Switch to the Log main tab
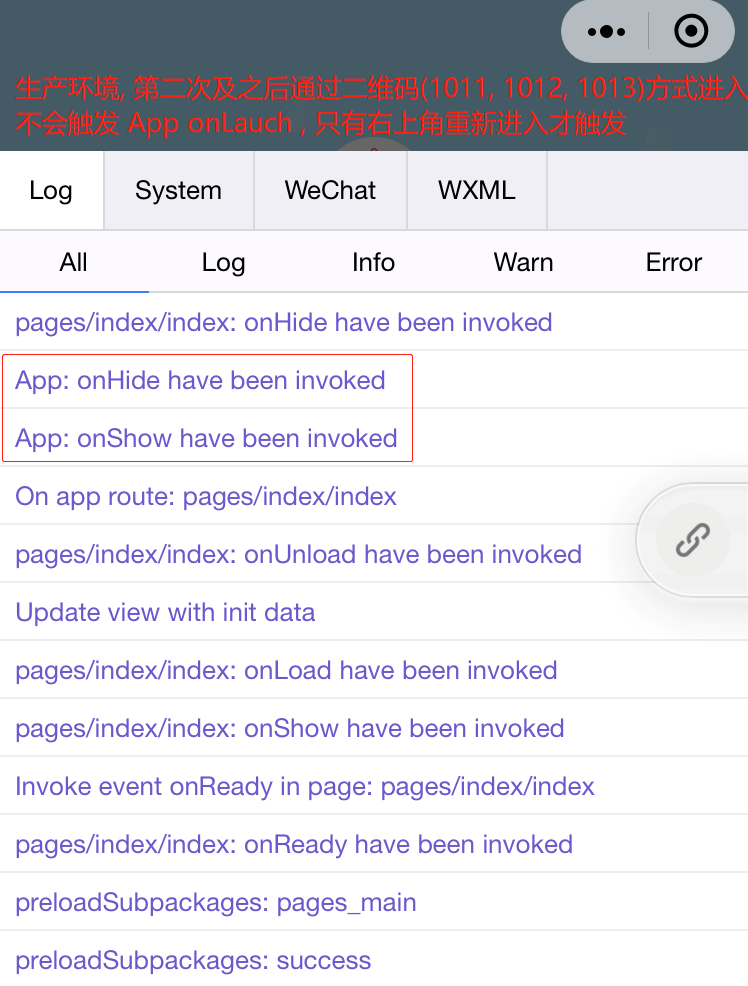The width and height of the screenshot is (748, 986). pyautogui.click(x=52, y=191)
